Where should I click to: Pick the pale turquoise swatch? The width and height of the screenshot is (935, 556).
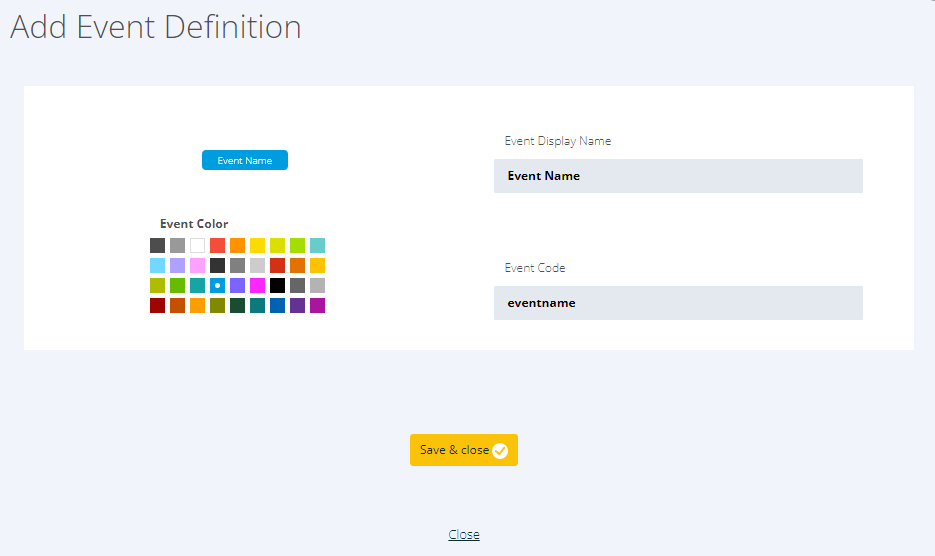[x=317, y=245]
